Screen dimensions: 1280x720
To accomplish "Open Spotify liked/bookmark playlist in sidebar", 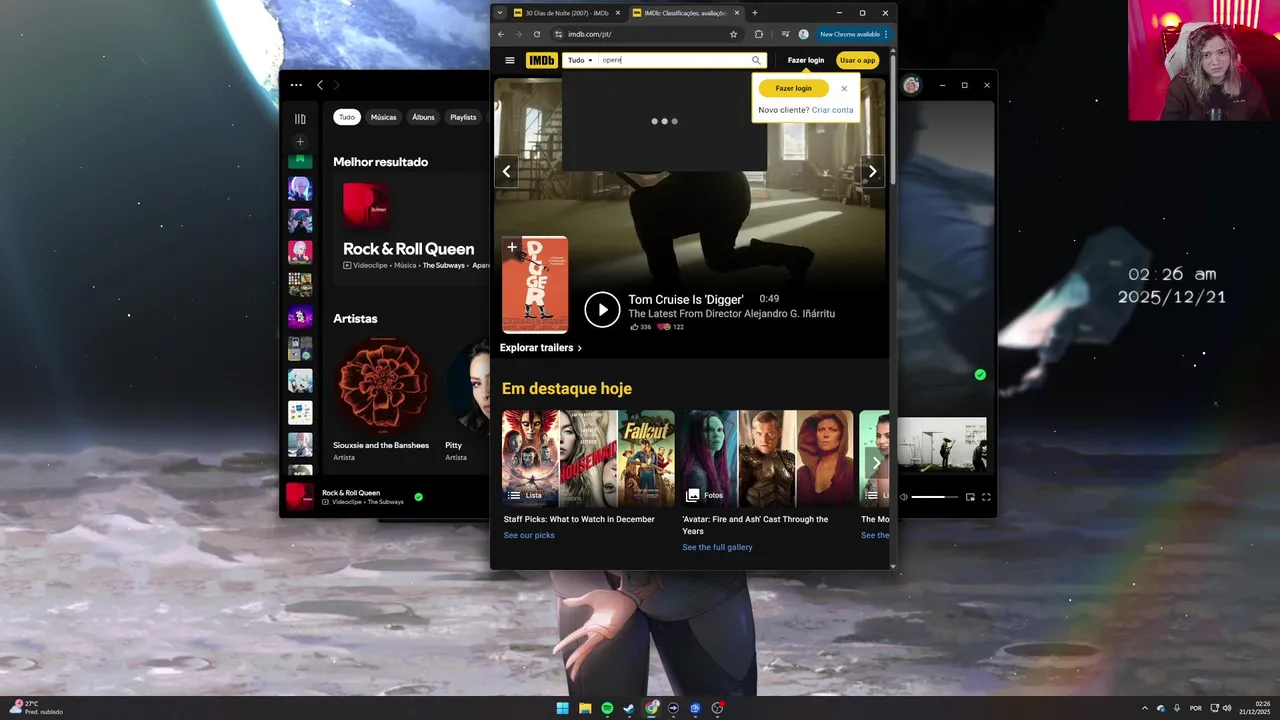I will [300, 160].
